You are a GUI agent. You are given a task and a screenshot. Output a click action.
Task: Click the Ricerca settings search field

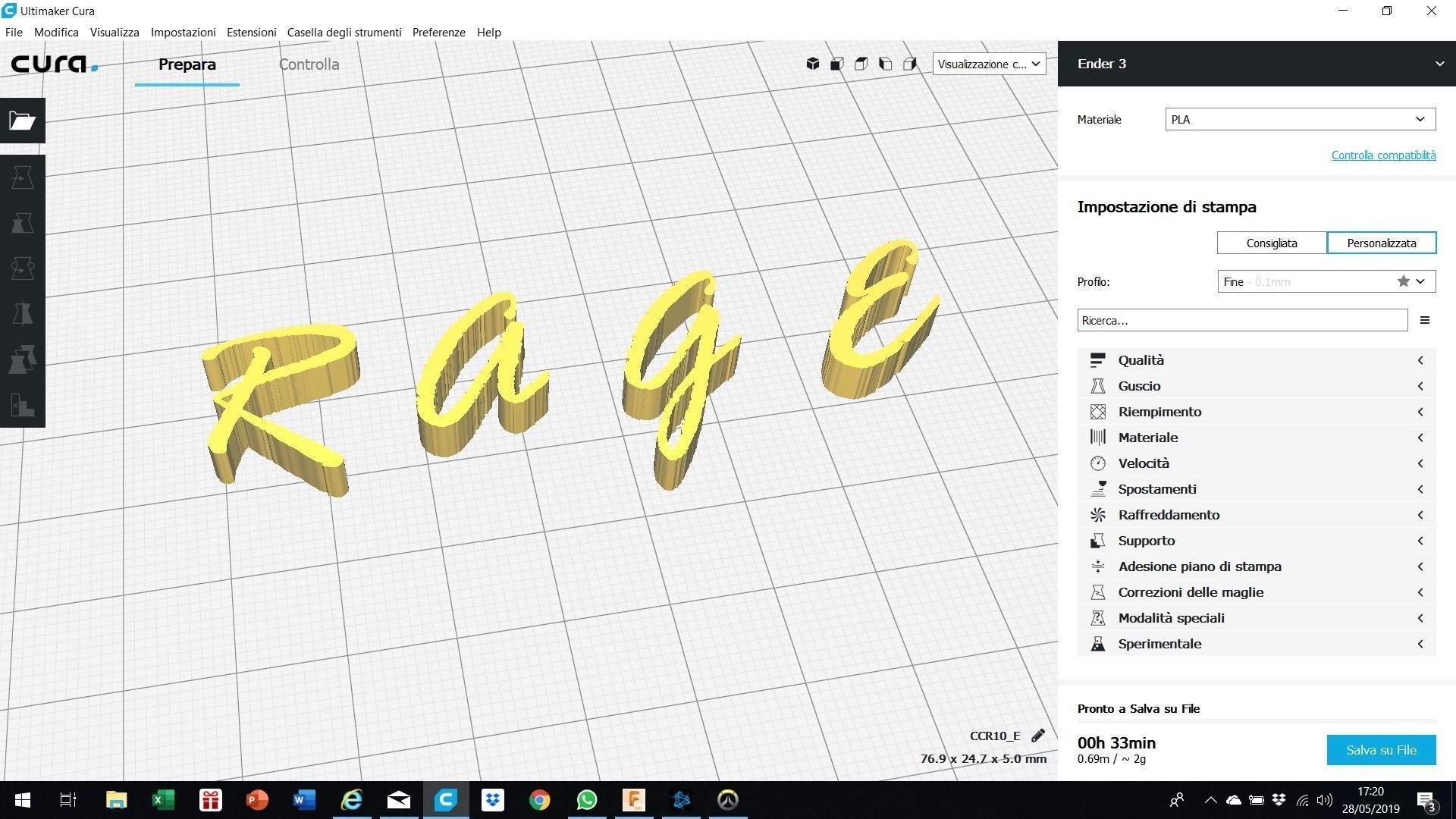pyautogui.click(x=1242, y=320)
